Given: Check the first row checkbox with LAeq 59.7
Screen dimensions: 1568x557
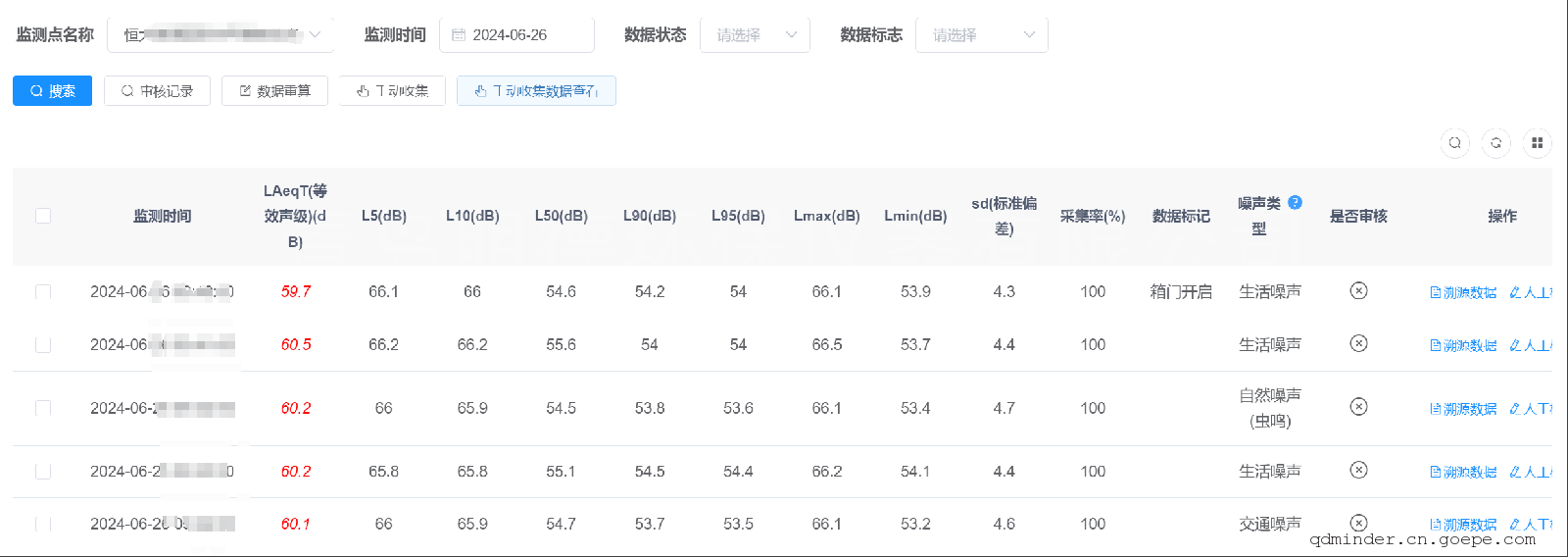Looking at the screenshot, I should coord(43,292).
